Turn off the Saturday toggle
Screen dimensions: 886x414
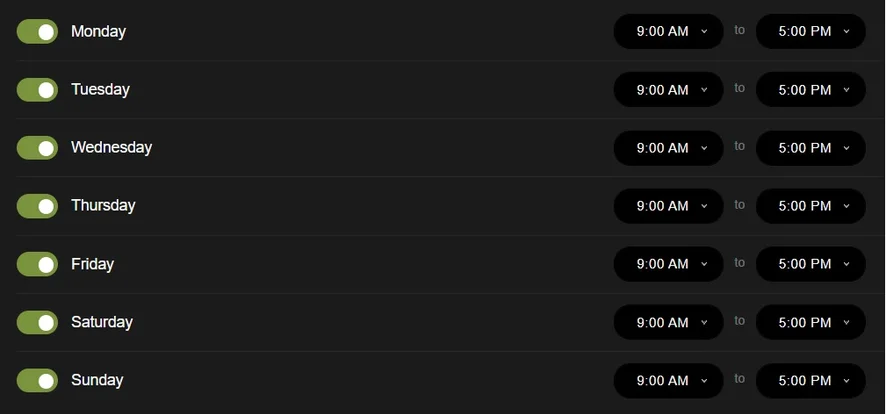tap(37, 322)
